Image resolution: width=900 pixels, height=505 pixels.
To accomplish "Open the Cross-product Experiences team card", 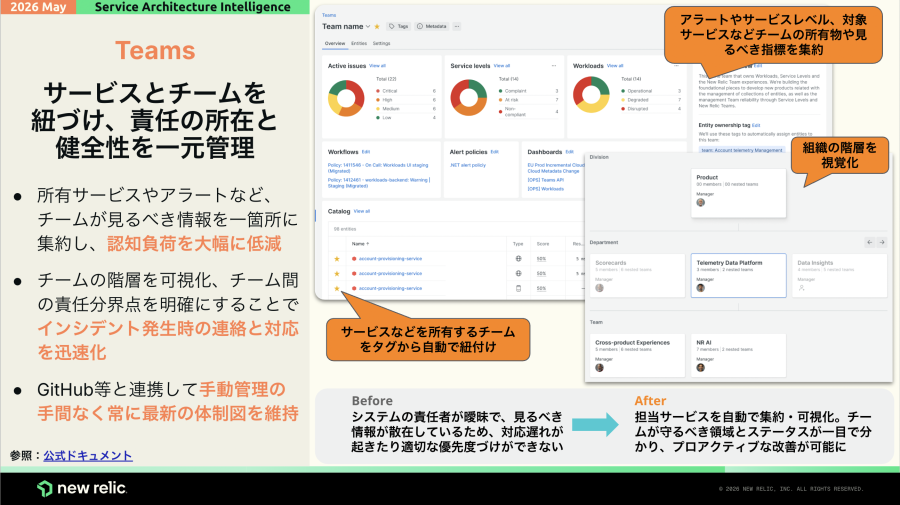I will click(x=637, y=355).
